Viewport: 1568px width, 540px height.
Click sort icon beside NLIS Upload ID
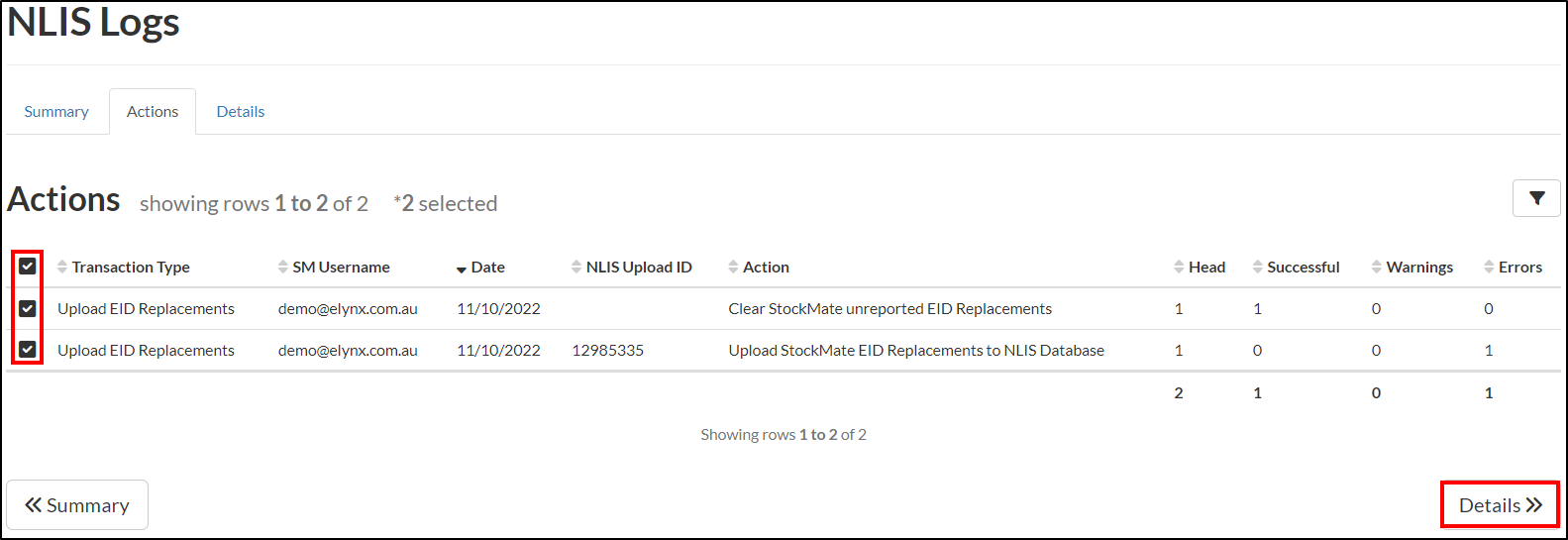tap(576, 268)
